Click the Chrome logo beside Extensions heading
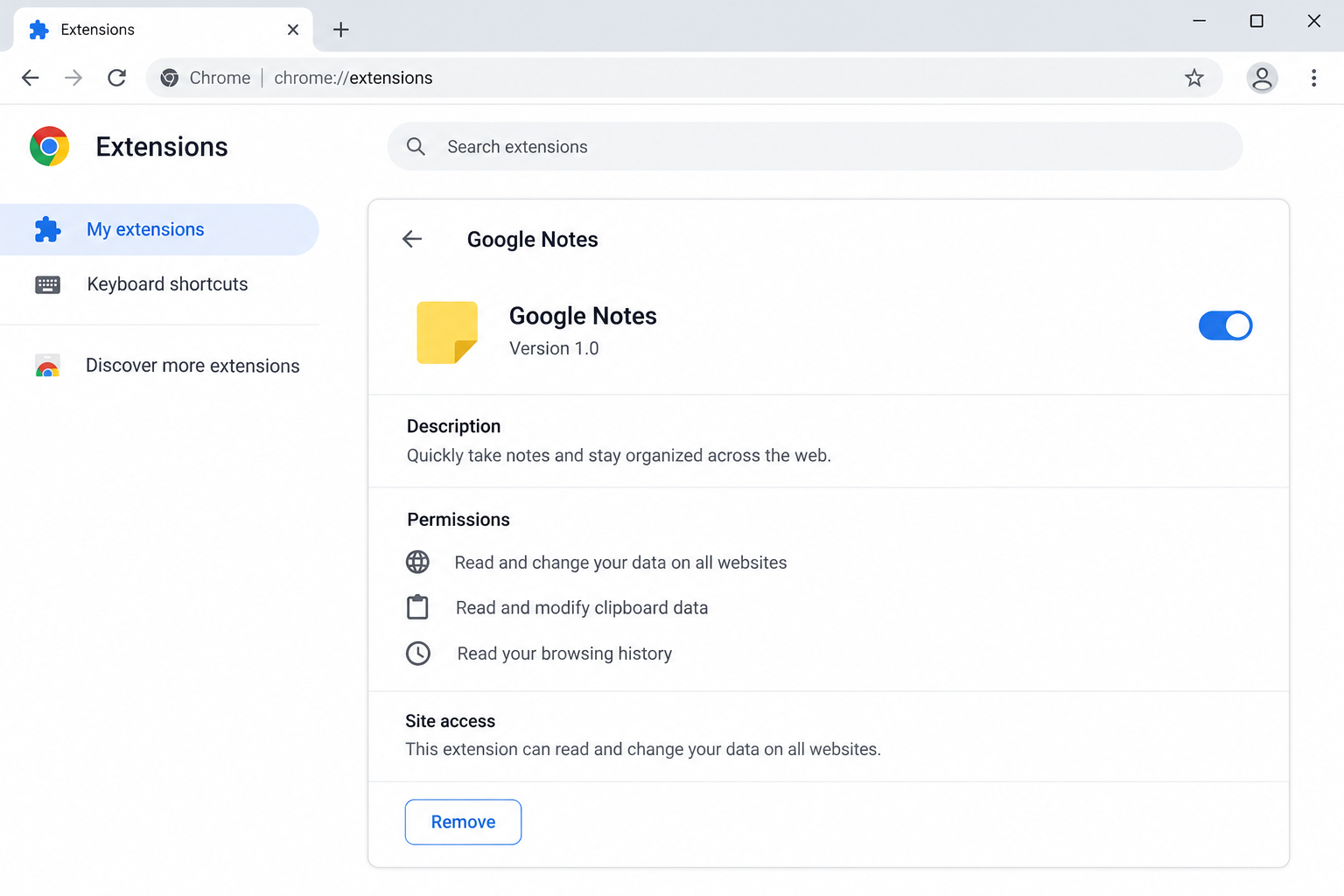 tap(49, 146)
